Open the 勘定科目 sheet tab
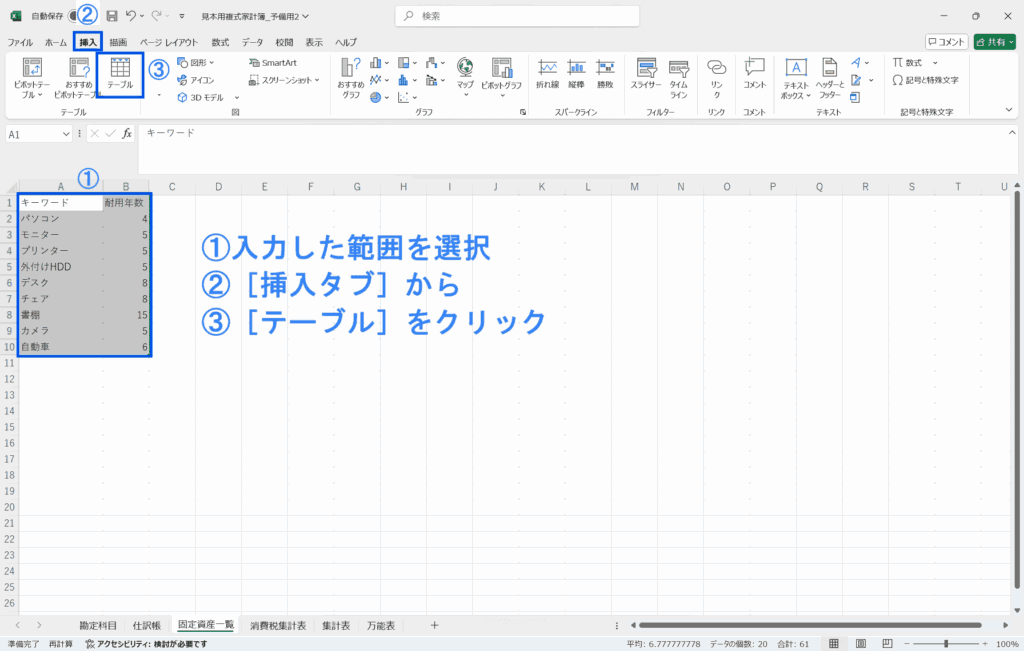Image resolution: width=1024 pixels, height=651 pixels. click(x=98, y=626)
